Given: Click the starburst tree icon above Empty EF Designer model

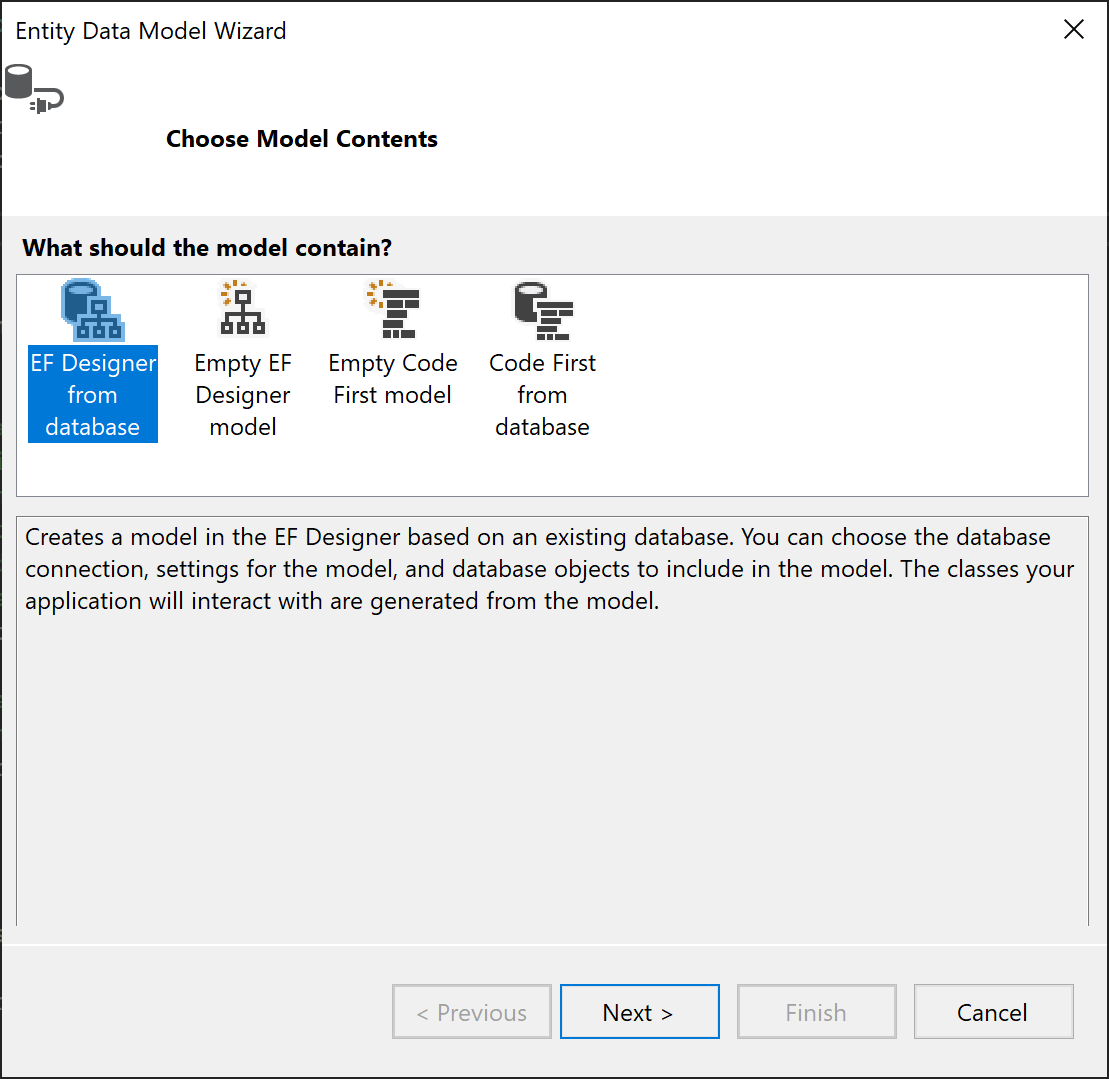Looking at the screenshot, I should click(x=242, y=309).
